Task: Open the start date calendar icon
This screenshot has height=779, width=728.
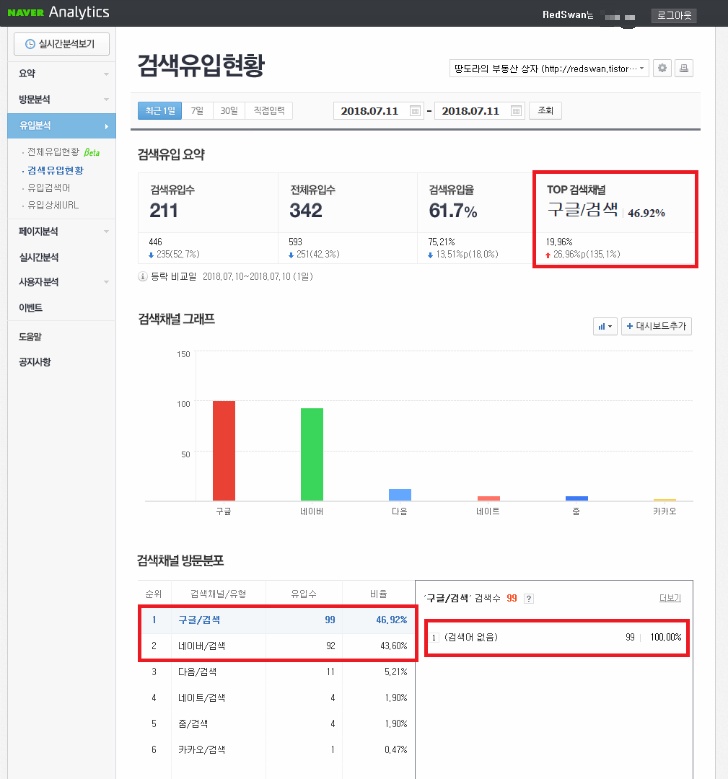Action: 415,111
